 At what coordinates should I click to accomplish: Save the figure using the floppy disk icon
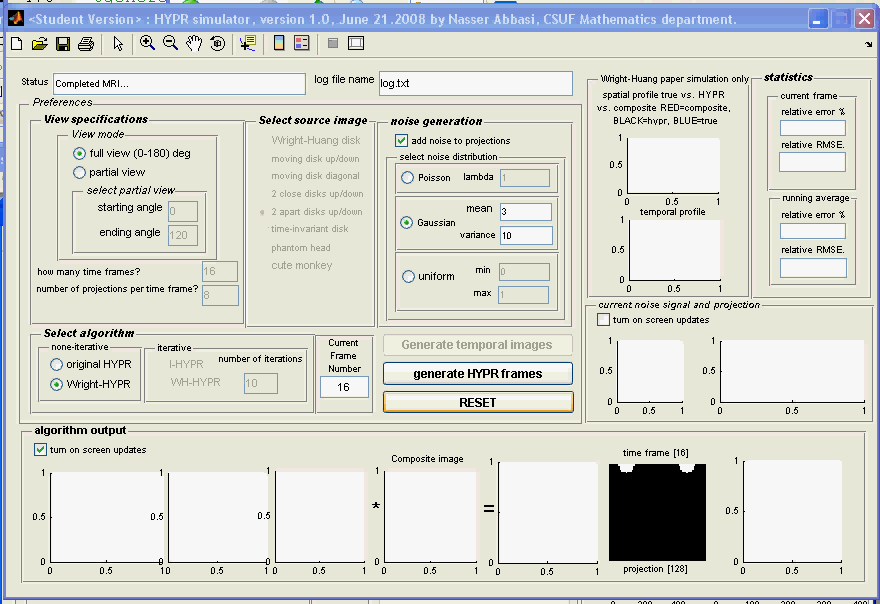[62, 43]
